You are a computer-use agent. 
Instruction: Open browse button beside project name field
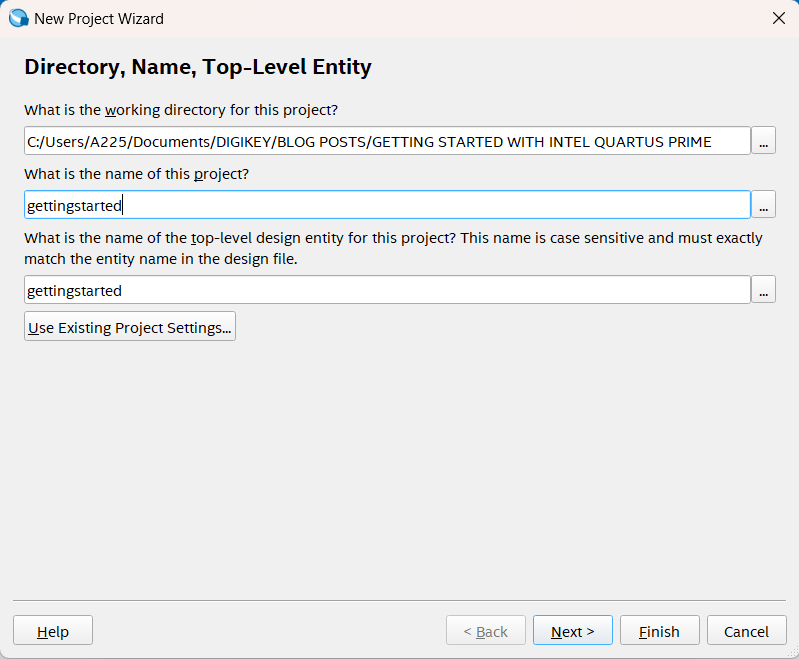pyautogui.click(x=763, y=205)
